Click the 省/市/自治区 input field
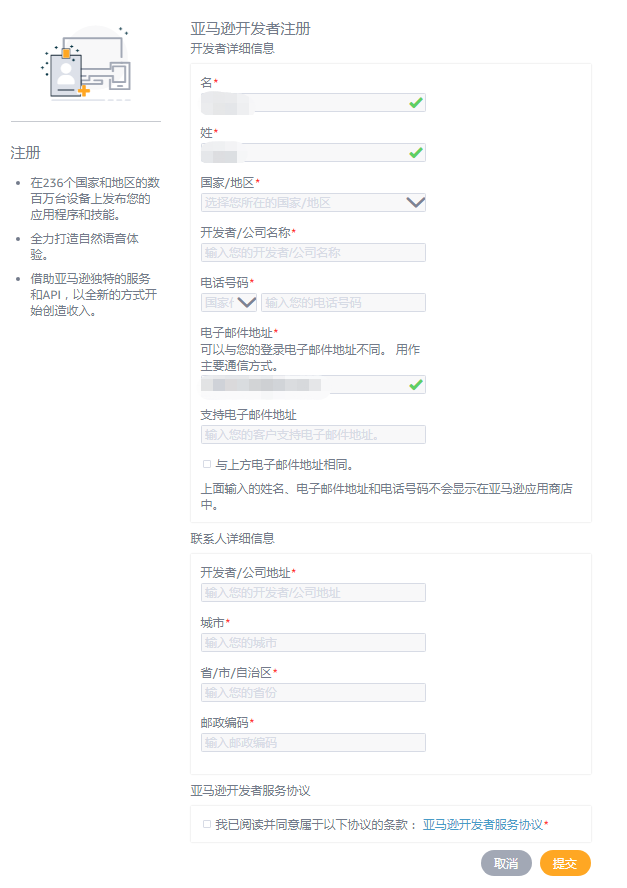The image size is (627, 888). 313,692
